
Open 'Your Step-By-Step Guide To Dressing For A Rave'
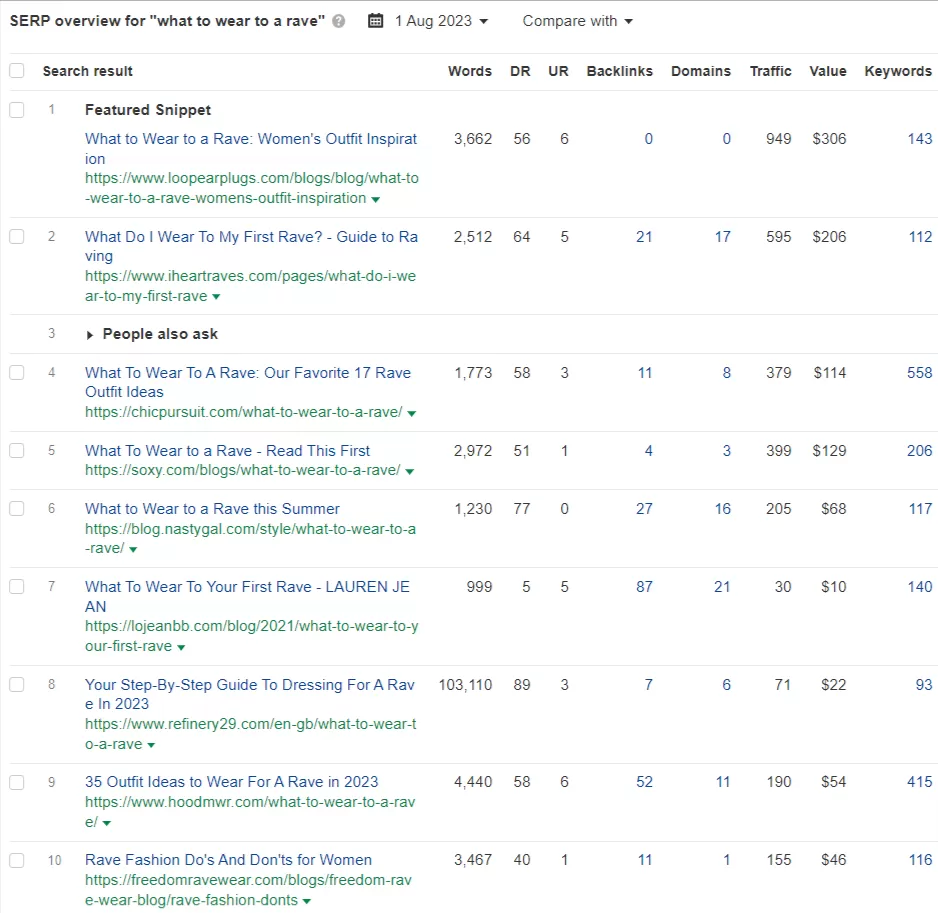[249, 694]
